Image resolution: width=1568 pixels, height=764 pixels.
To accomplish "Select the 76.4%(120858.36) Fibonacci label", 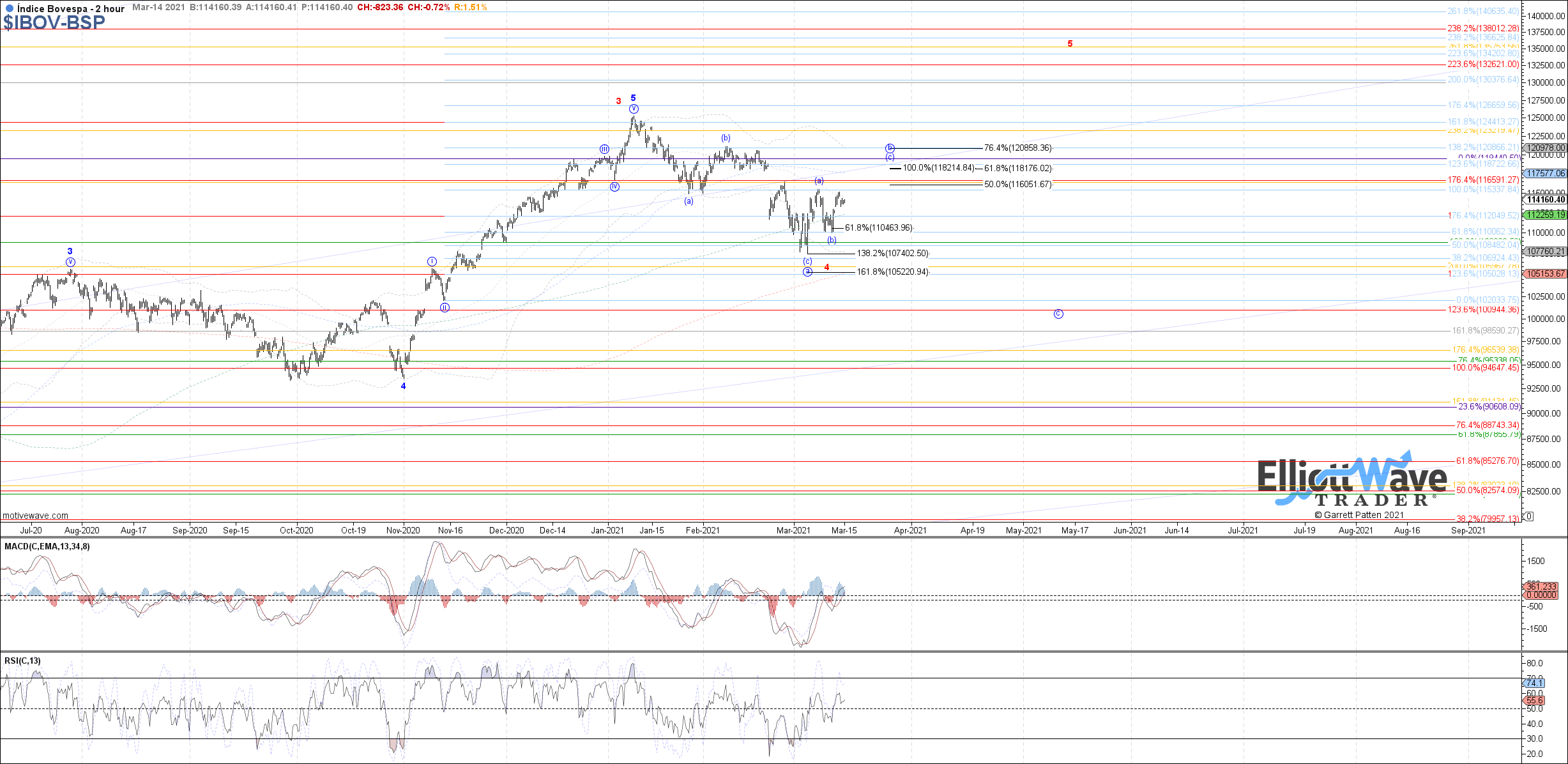I will click(x=1017, y=148).
